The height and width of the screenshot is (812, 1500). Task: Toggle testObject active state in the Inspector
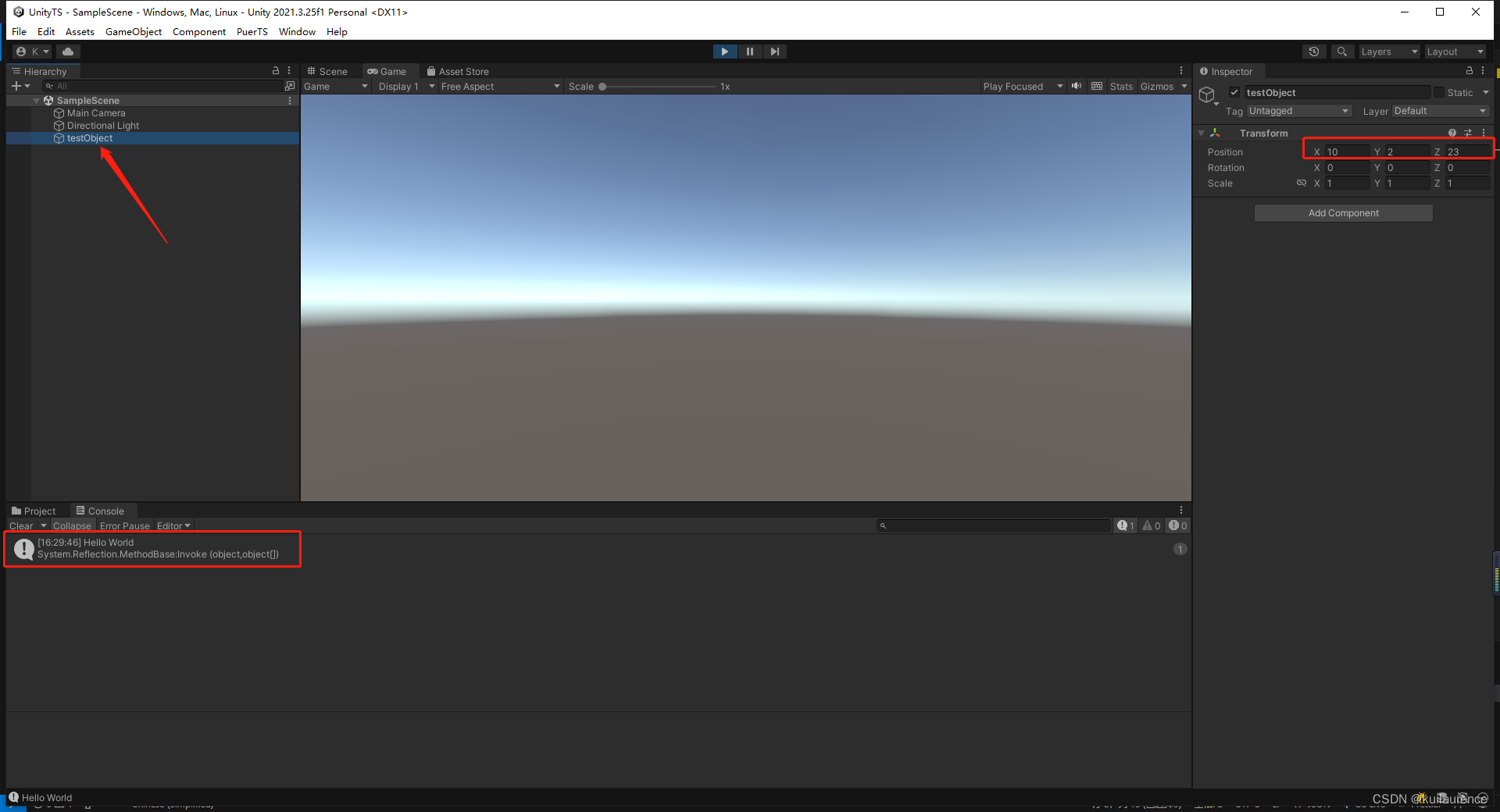point(1235,92)
